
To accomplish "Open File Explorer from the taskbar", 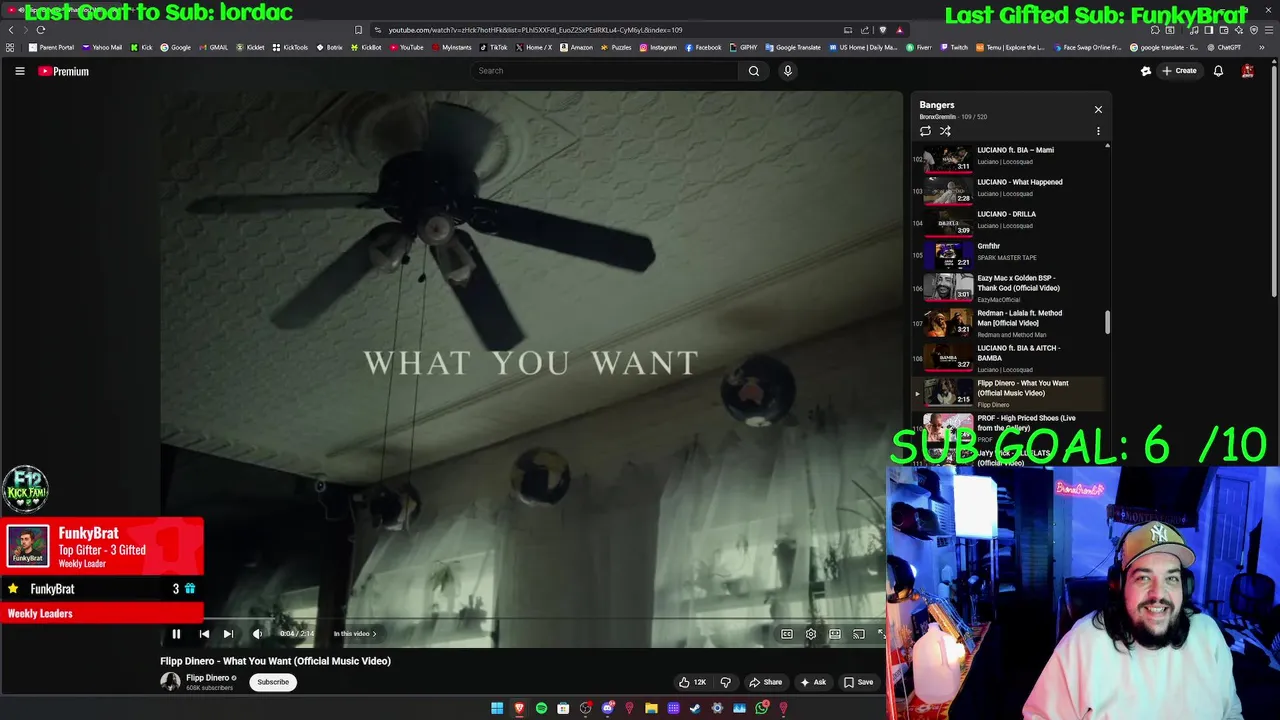I will (x=651, y=709).
